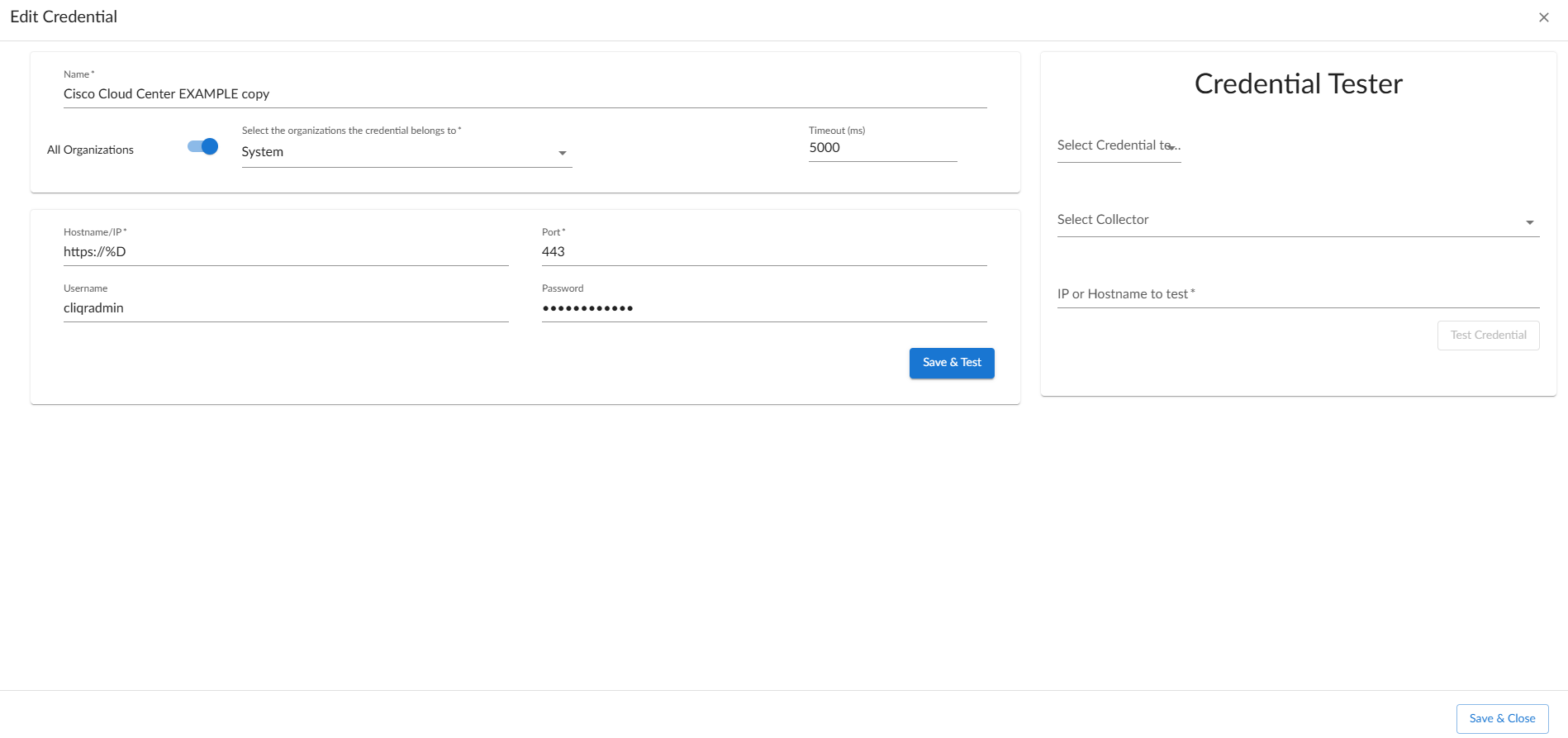Toggle the All Organizations switch
Screen dimensions: 1568x738
pos(202,146)
